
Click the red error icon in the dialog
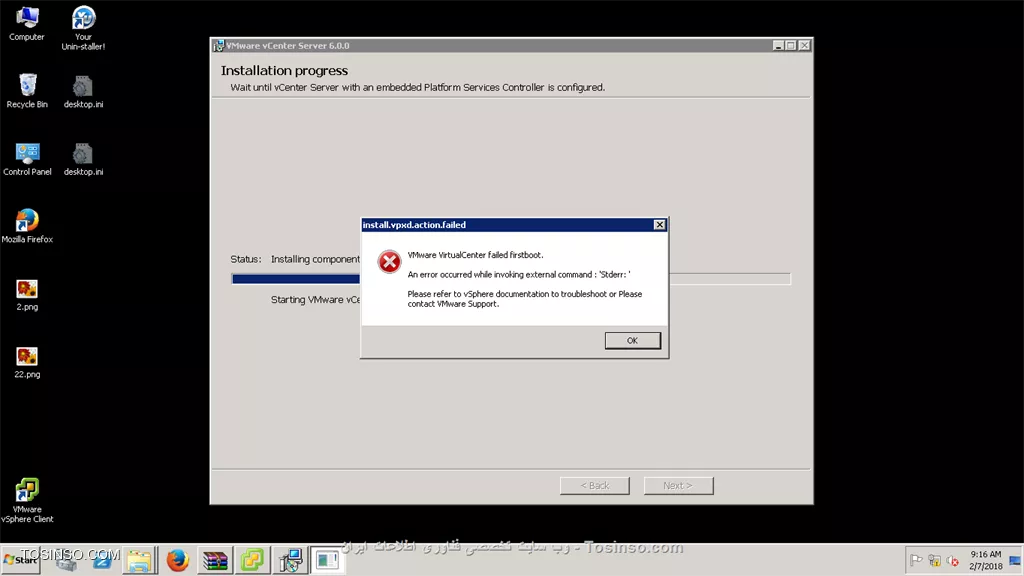tap(389, 262)
